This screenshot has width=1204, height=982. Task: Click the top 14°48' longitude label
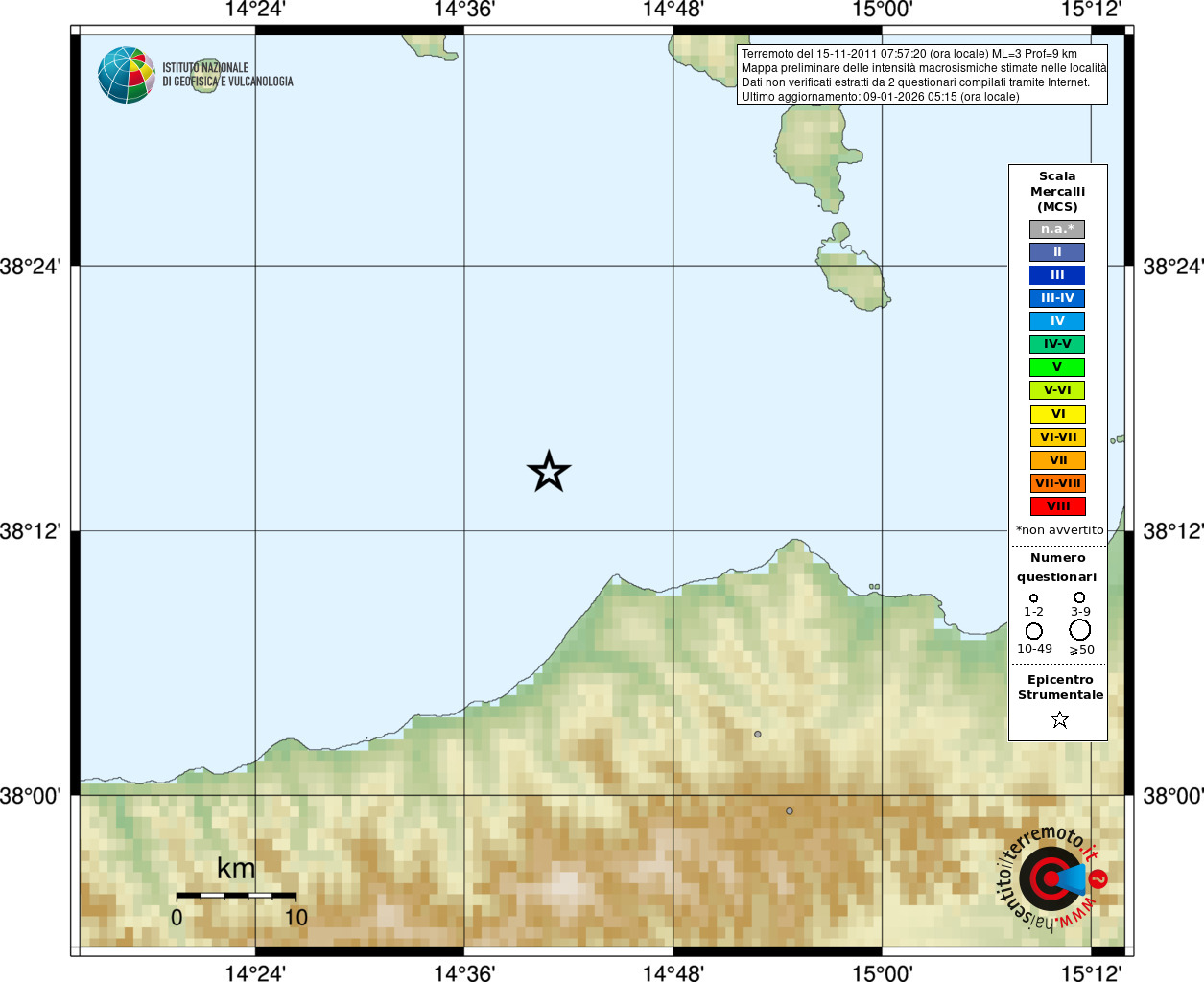click(673, 10)
